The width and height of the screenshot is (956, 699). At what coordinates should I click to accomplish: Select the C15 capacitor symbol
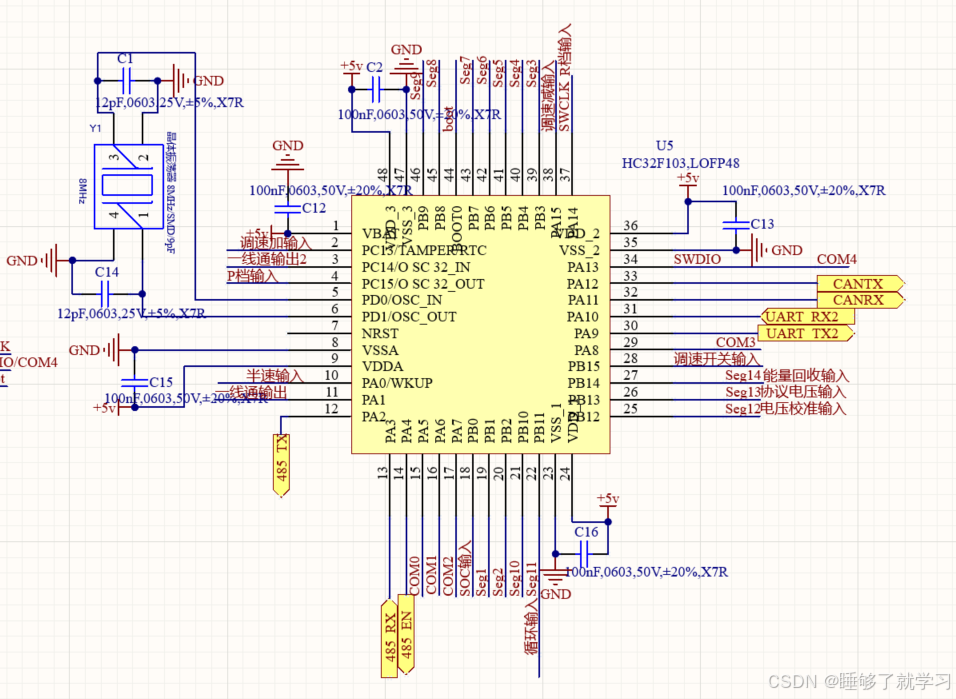coord(134,382)
